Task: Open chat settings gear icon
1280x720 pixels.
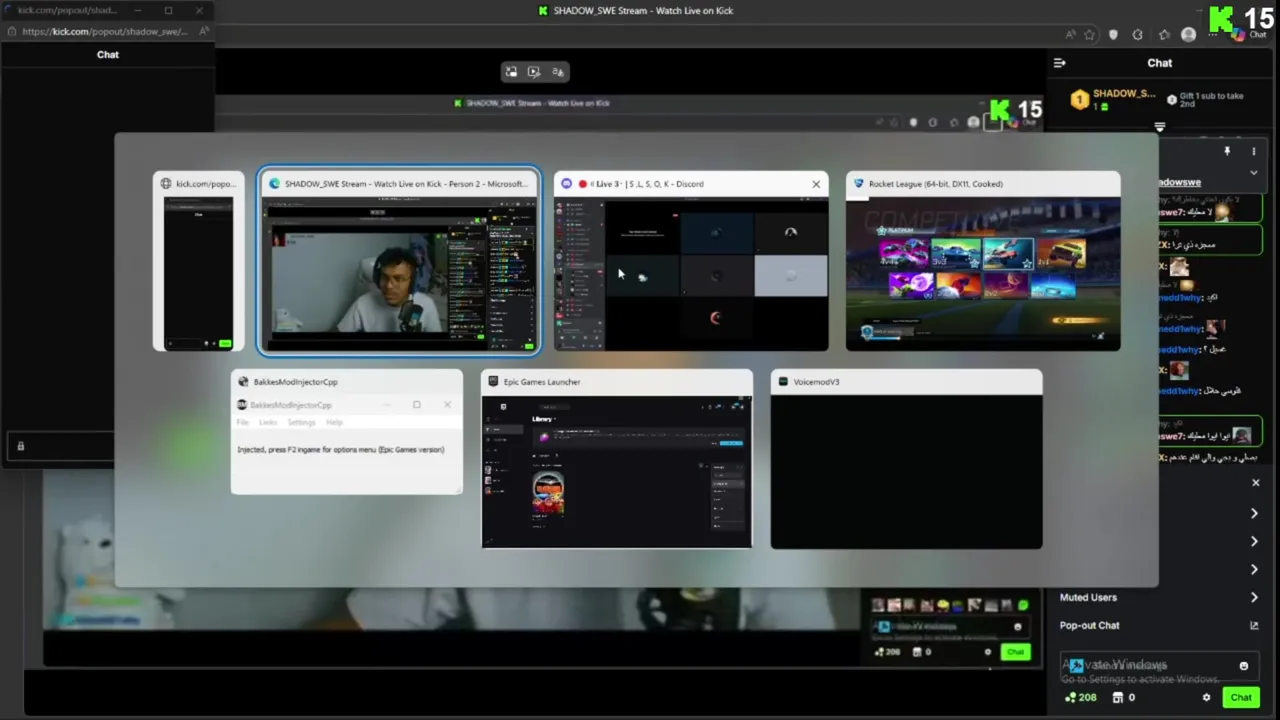Action: (1206, 698)
